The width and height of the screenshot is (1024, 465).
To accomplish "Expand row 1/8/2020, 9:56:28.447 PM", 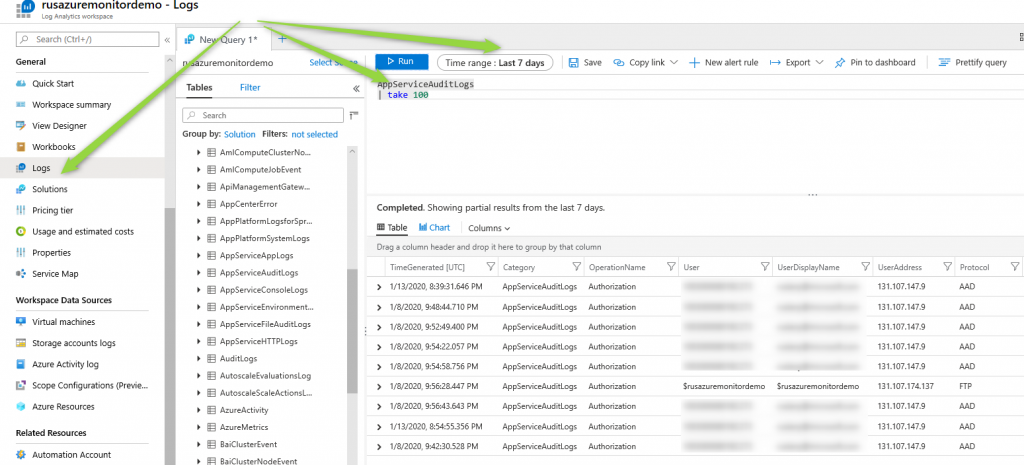I will 379,387.
